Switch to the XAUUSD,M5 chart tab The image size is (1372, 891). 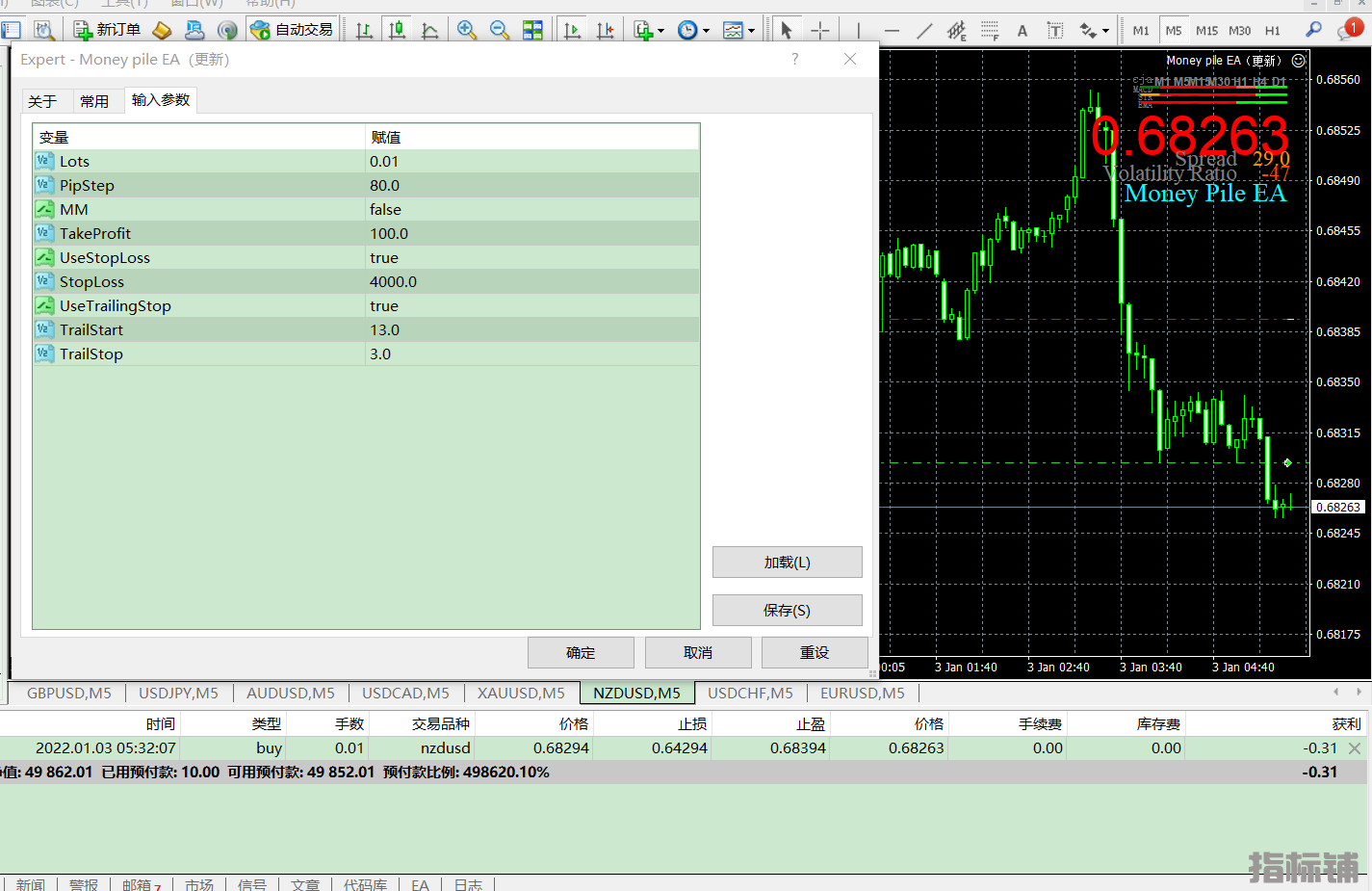[521, 693]
